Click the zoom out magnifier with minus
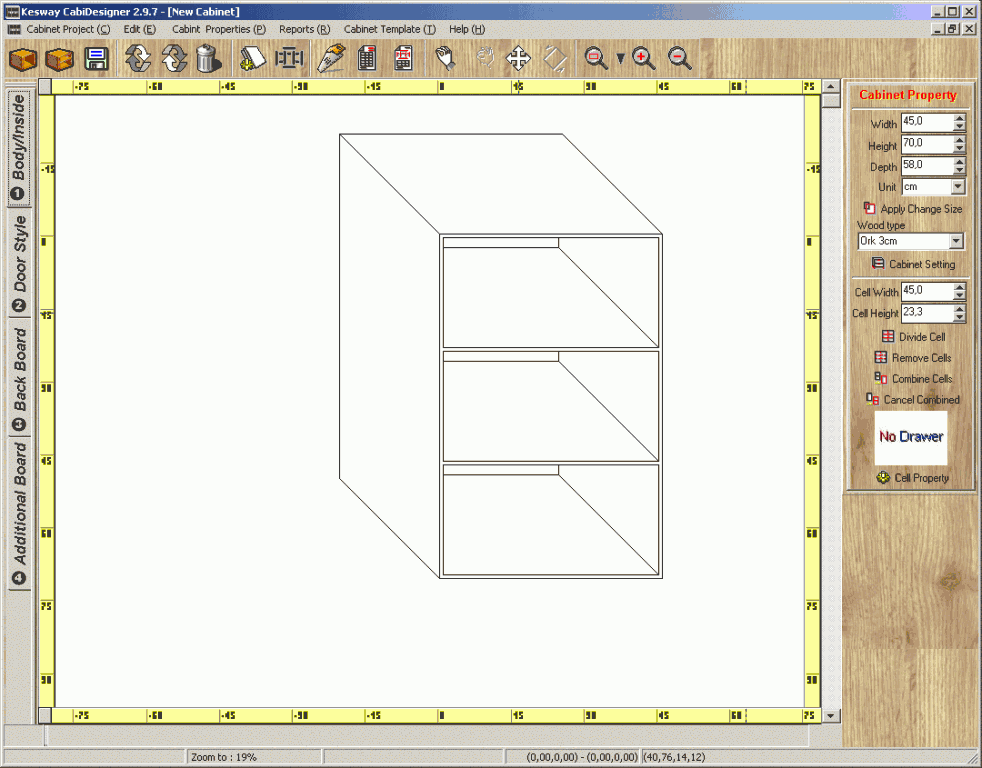982x768 pixels. click(x=680, y=58)
